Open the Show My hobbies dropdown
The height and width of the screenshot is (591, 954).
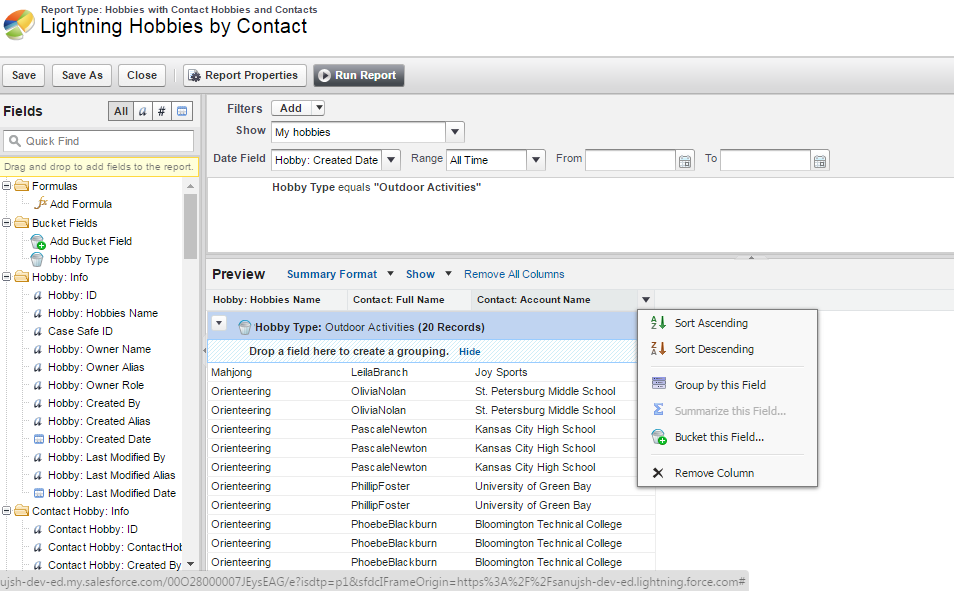454,132
